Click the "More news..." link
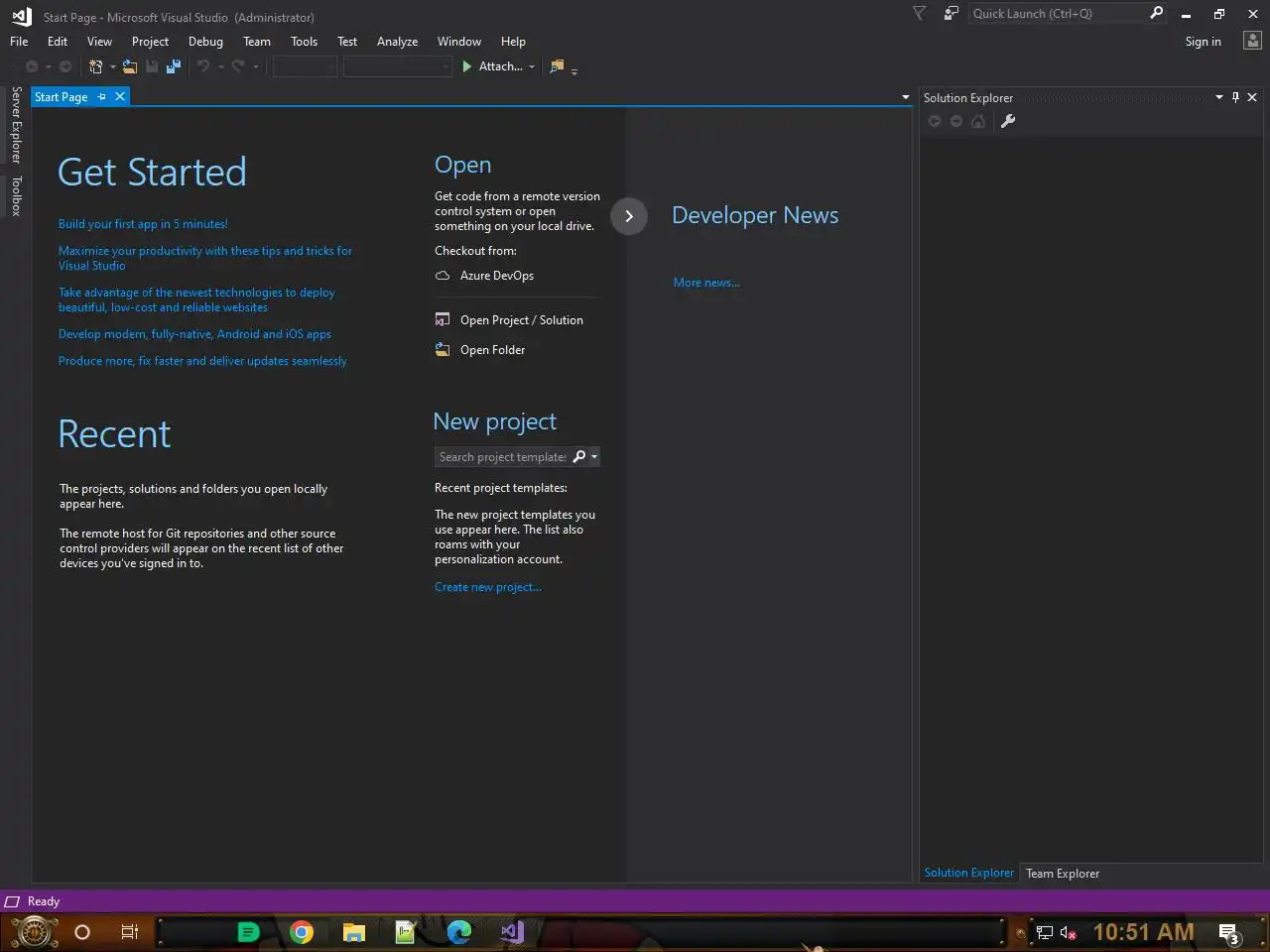 click(x=706, y=283)
